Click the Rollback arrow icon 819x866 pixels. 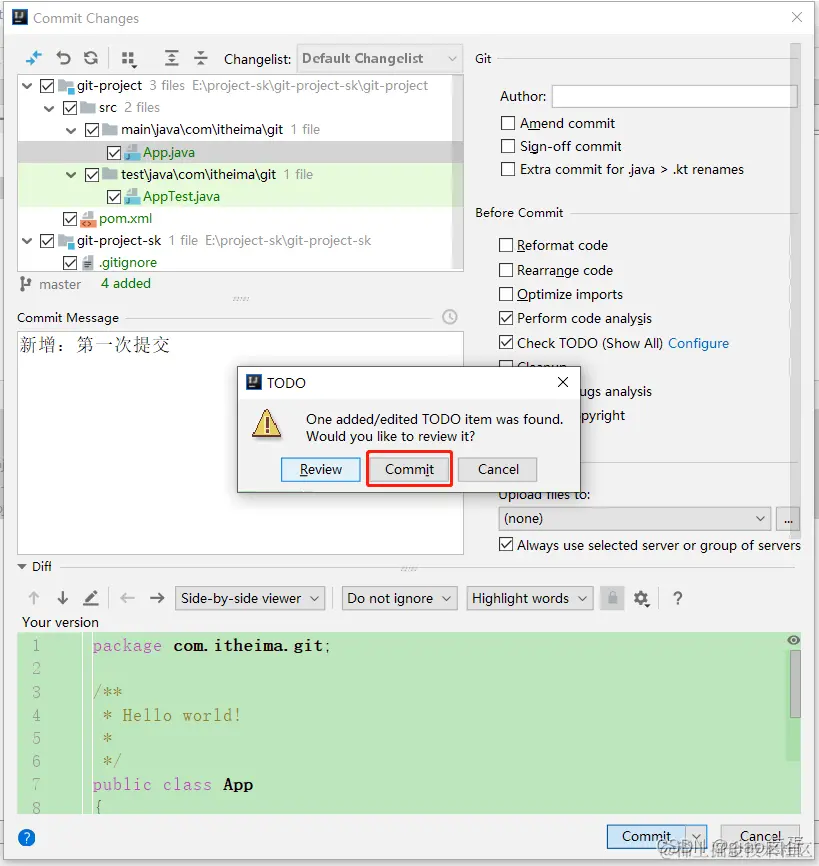(64, 58)
